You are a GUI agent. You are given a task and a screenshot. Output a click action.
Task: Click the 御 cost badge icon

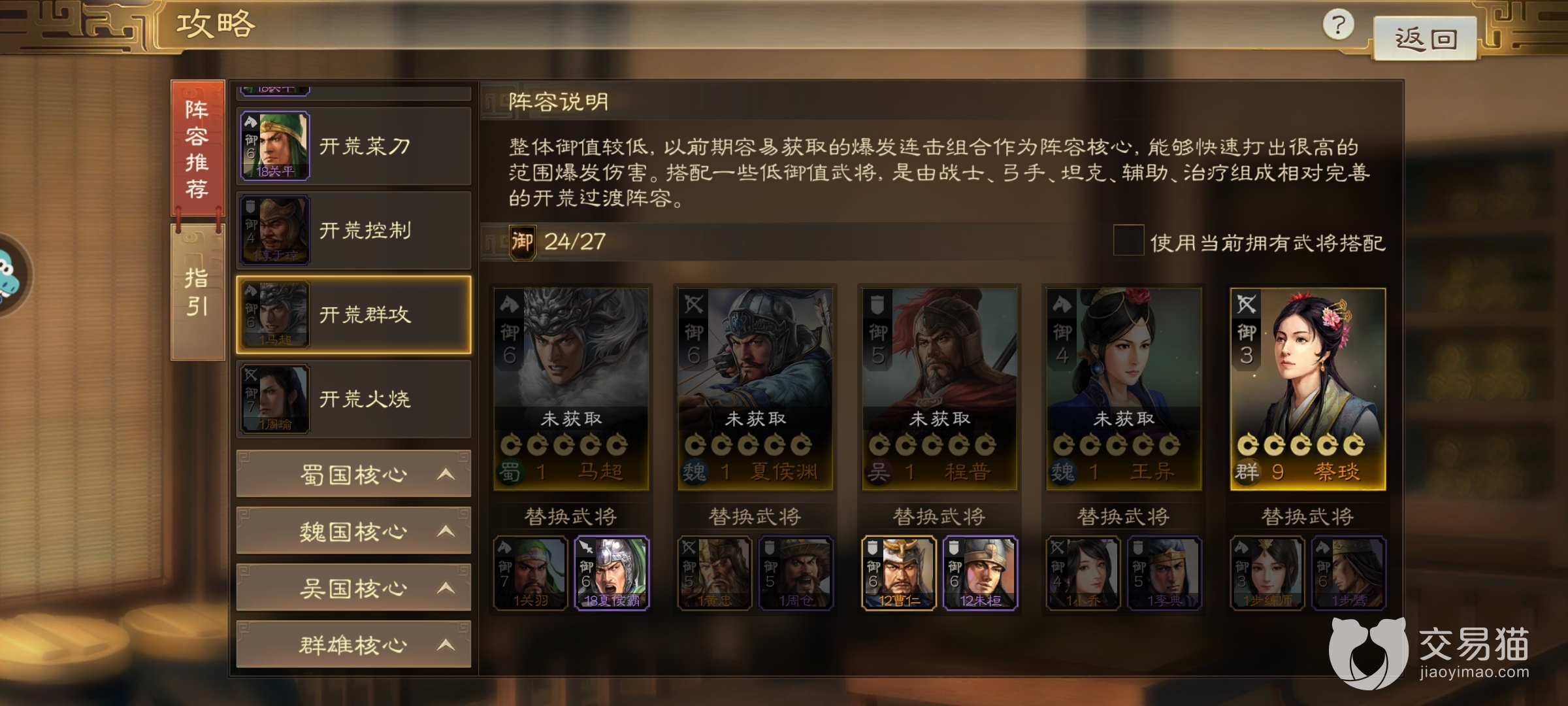(x=522, y=242)
